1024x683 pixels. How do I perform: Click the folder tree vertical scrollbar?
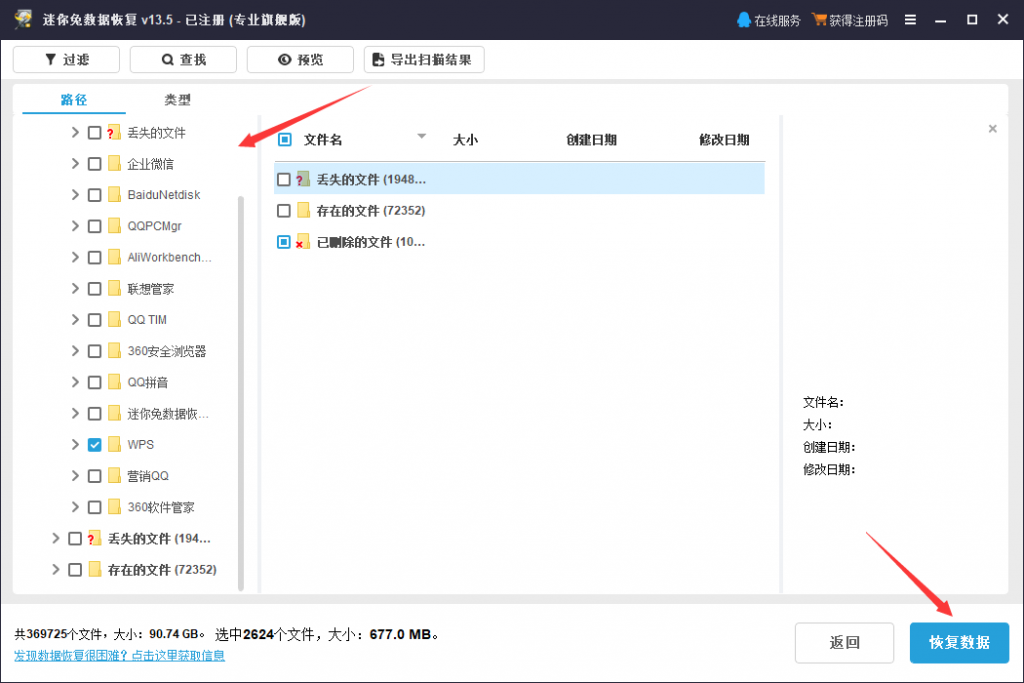tap(241, 392)
